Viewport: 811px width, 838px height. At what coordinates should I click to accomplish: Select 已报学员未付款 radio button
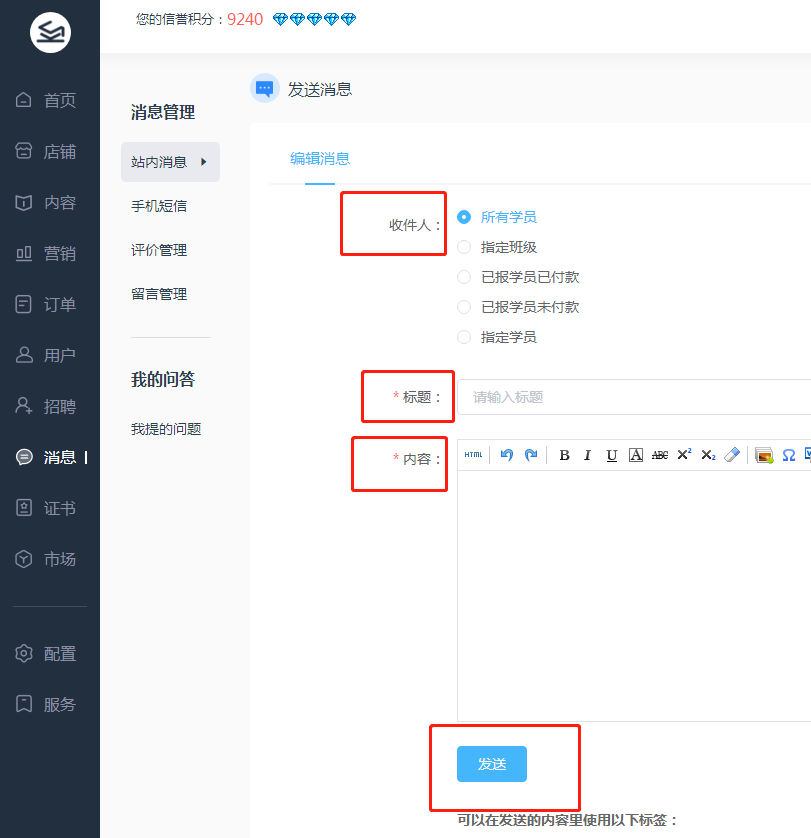(x=464, y=307)
